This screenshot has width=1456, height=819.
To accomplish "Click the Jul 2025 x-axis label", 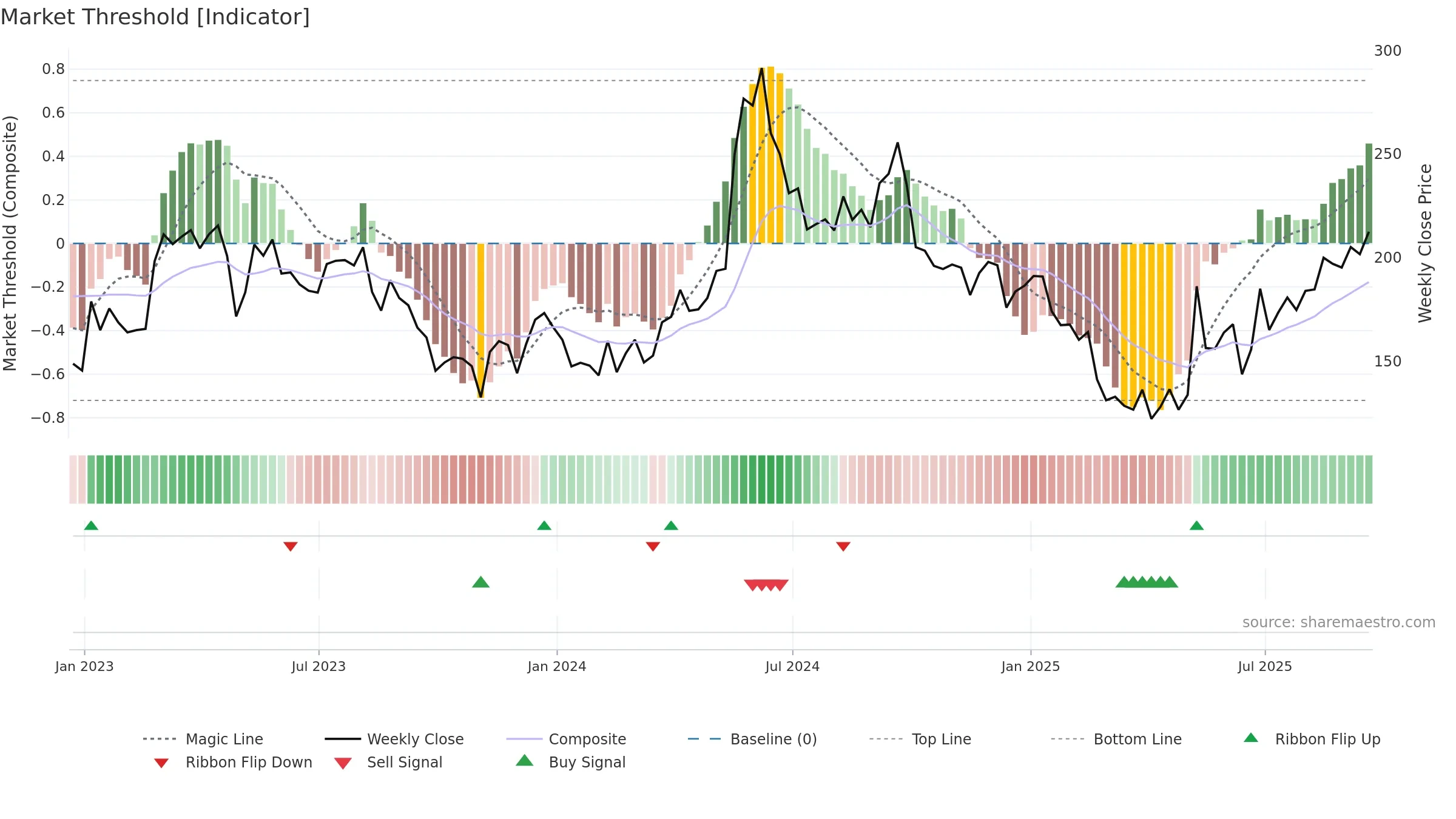I will tap(1265, 667).
